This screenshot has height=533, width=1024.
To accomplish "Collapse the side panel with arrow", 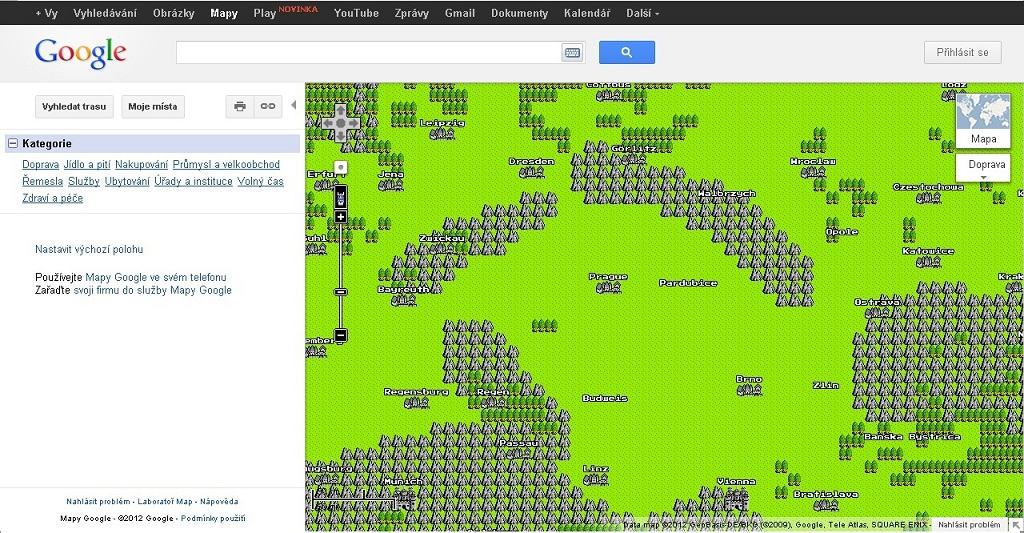I will tap(293, 105).
